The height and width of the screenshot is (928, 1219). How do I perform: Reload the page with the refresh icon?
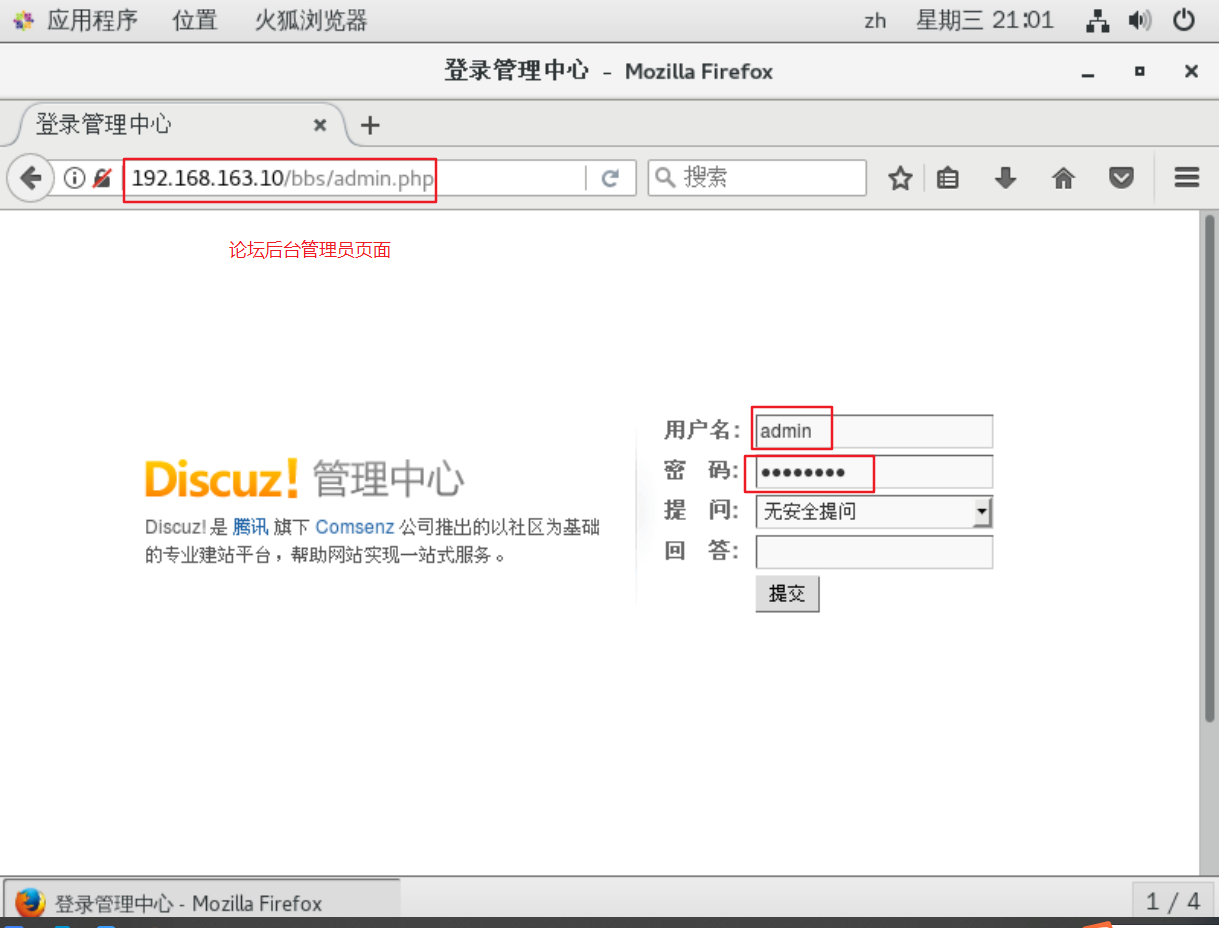point(610,178)
